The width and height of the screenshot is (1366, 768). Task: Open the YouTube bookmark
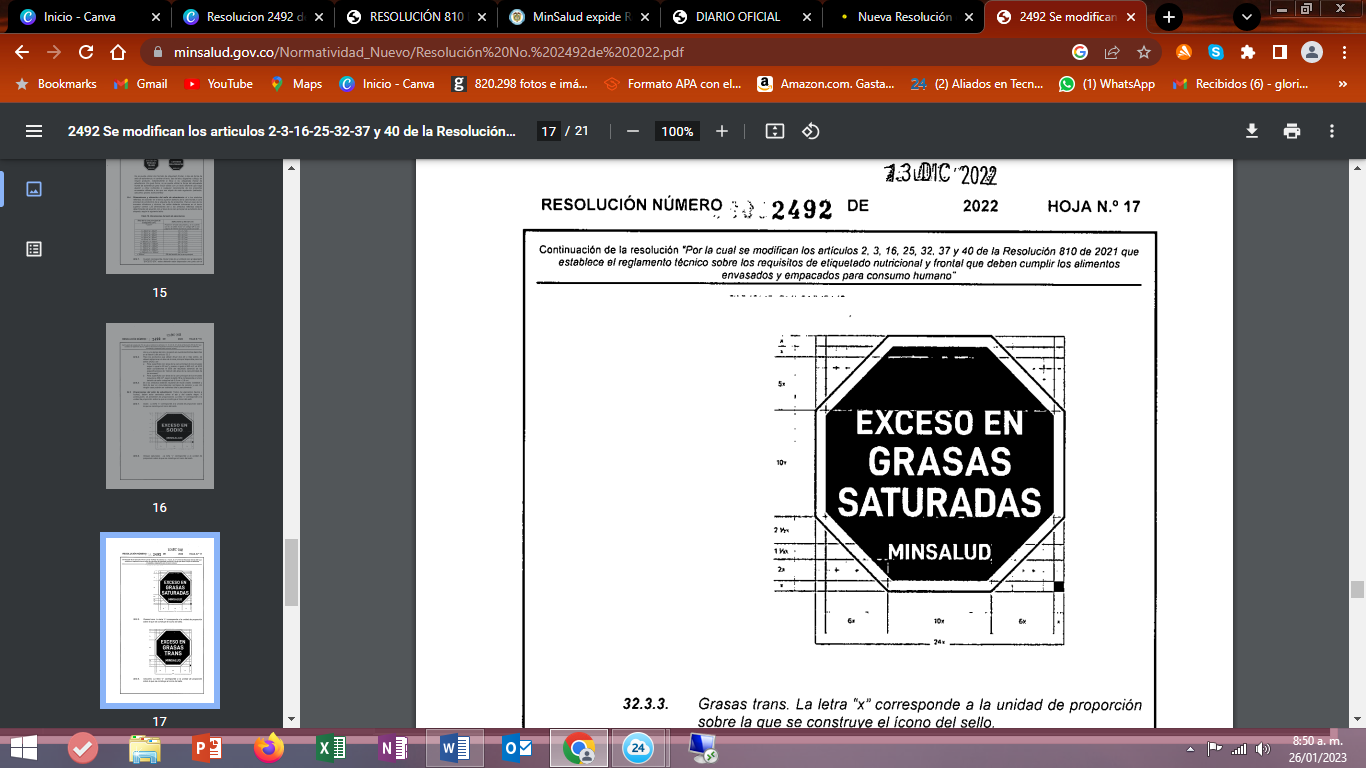tap(219, 84)
